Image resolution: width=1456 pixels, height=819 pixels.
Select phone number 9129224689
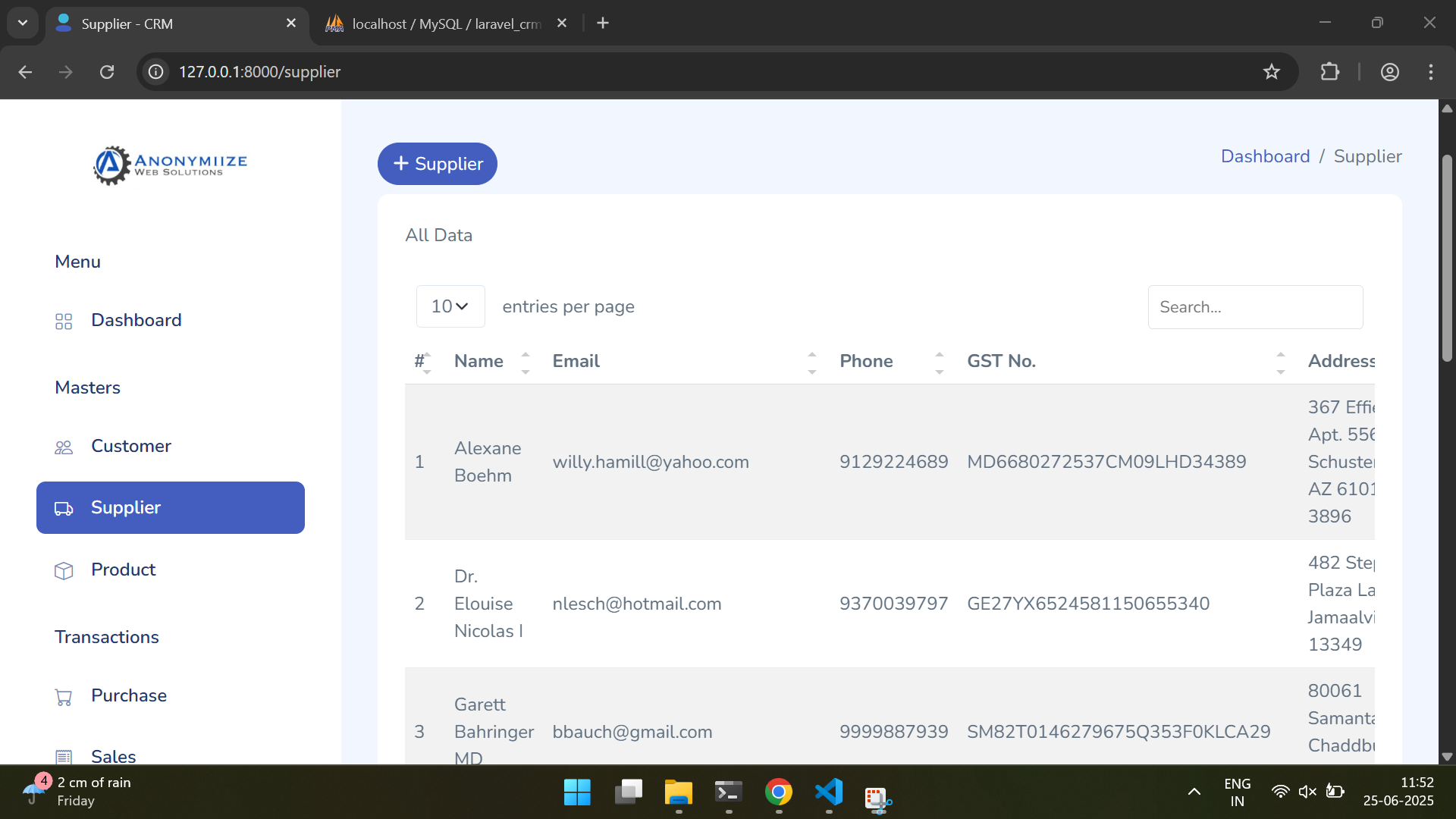click(x=893, y=463)
